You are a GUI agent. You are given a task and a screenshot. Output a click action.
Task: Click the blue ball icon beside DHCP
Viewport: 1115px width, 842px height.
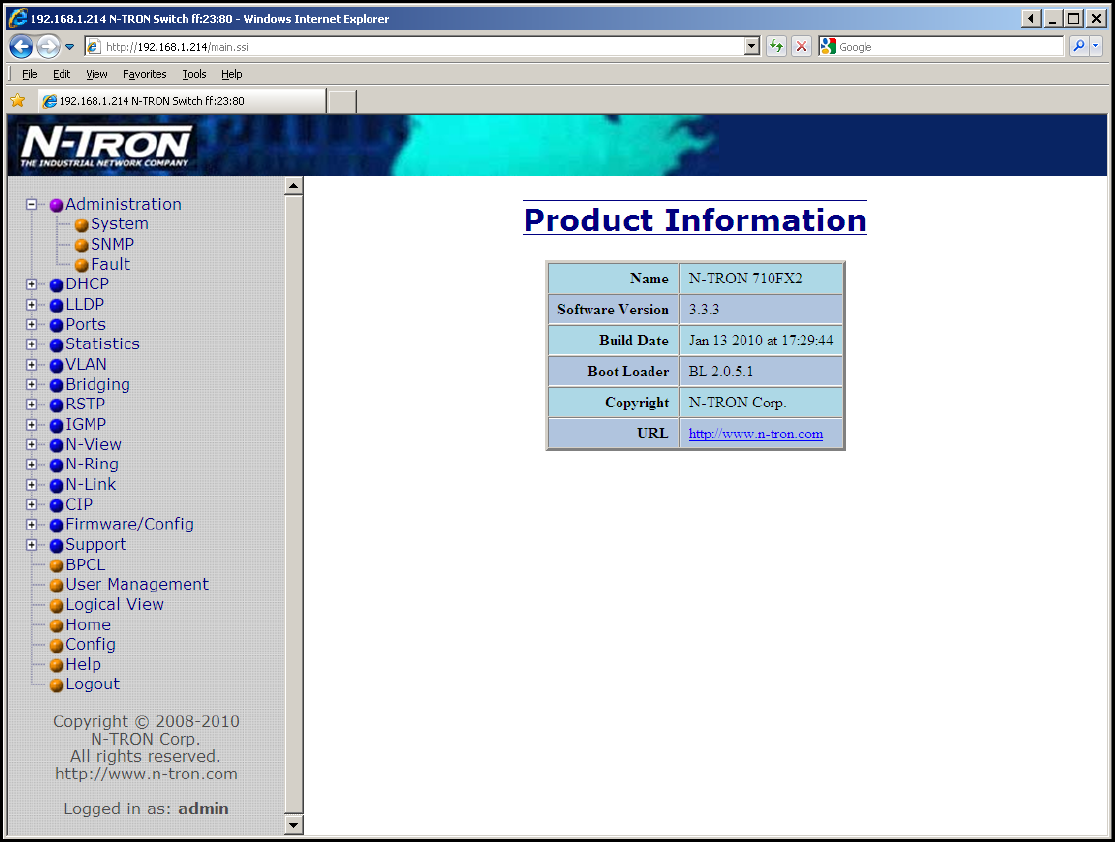point(57,285)
